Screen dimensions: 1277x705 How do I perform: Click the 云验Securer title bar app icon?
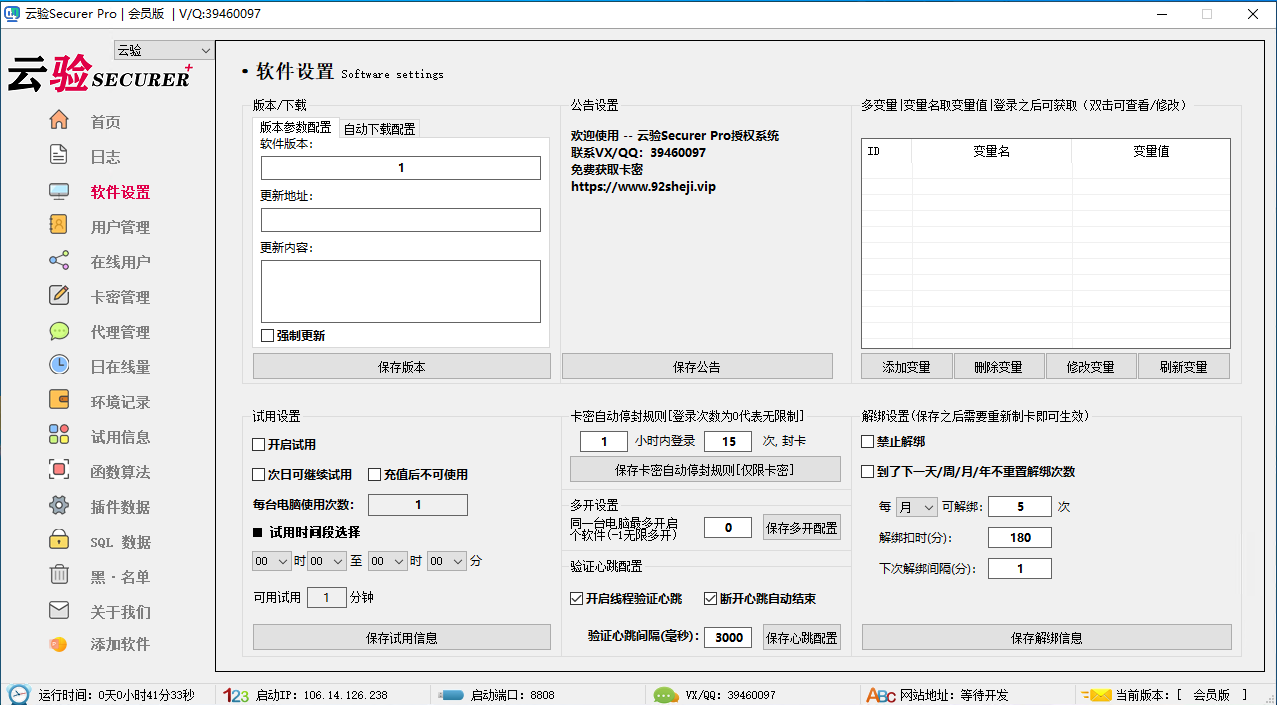pyautogui.click(x=13, y=14)
